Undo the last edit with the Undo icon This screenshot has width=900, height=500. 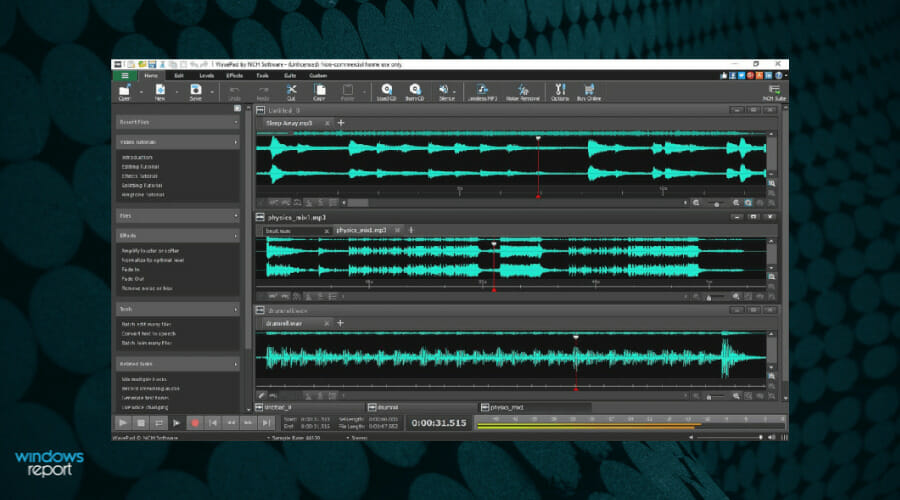click(x=234, y=92)
